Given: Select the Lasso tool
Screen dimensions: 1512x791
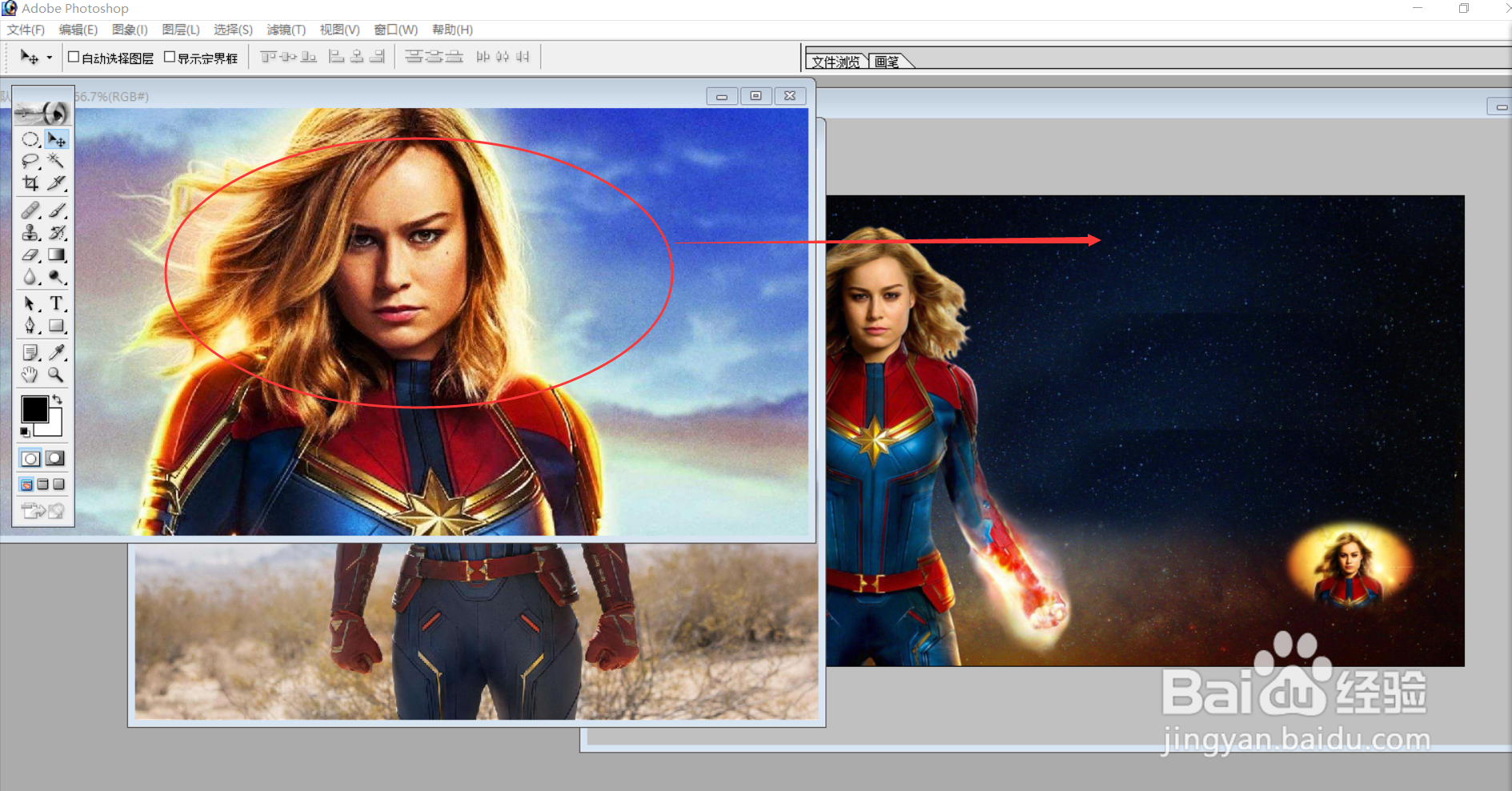Looking at the screenshot, I should [30, 161].
